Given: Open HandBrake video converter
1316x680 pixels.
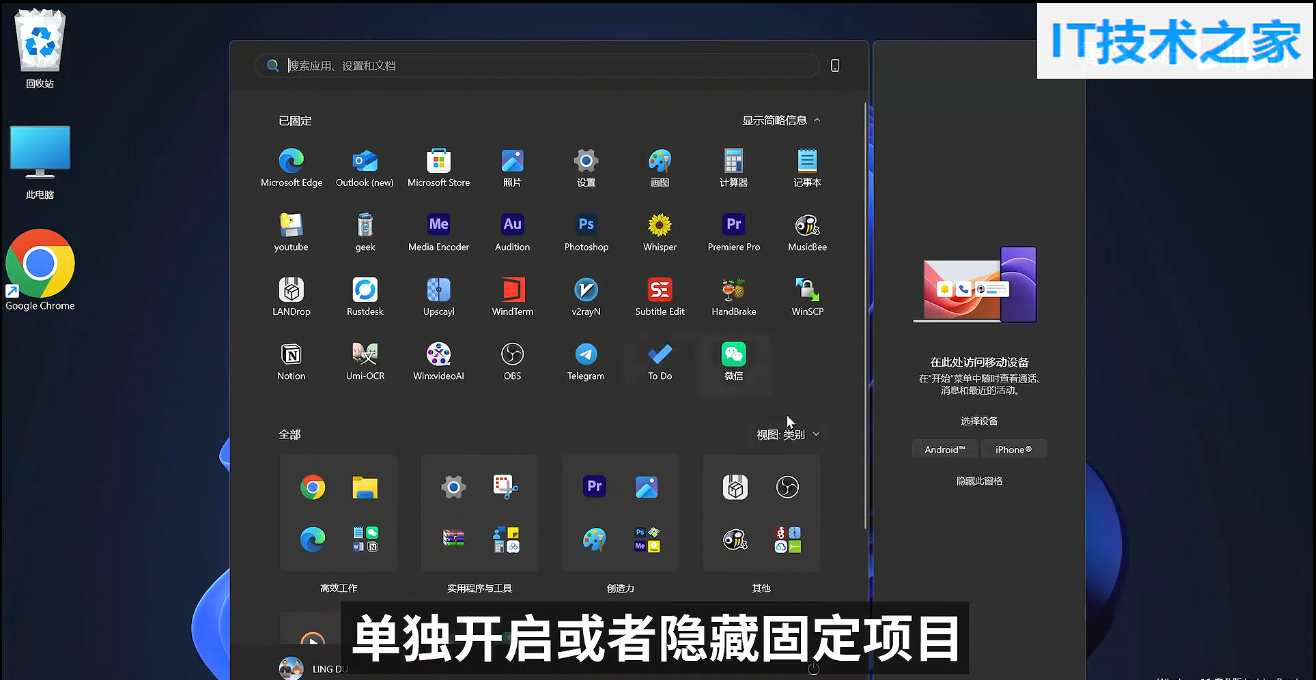Looking at the screenshot, I should [x=734, y=297].
